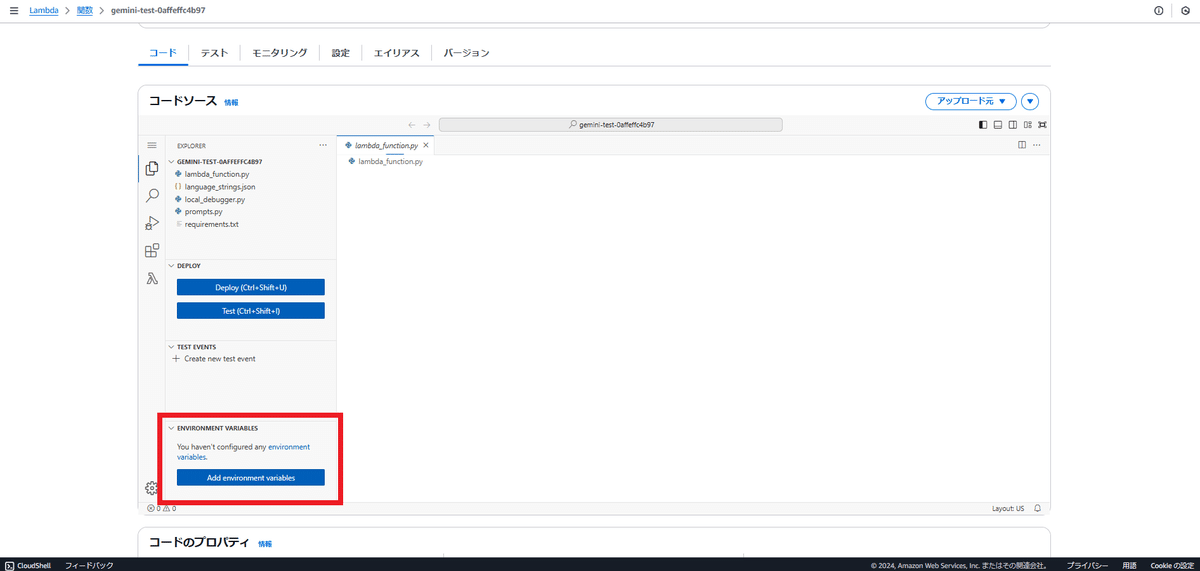Open editor more actions ellipsis

[x=1037, y=145]
